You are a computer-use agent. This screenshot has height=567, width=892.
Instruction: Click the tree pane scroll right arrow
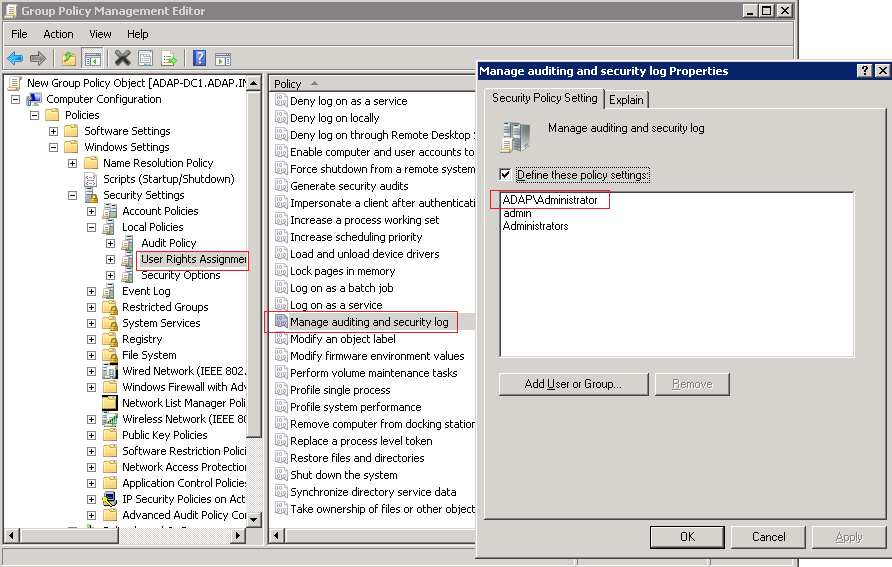(x=238, y=535)
